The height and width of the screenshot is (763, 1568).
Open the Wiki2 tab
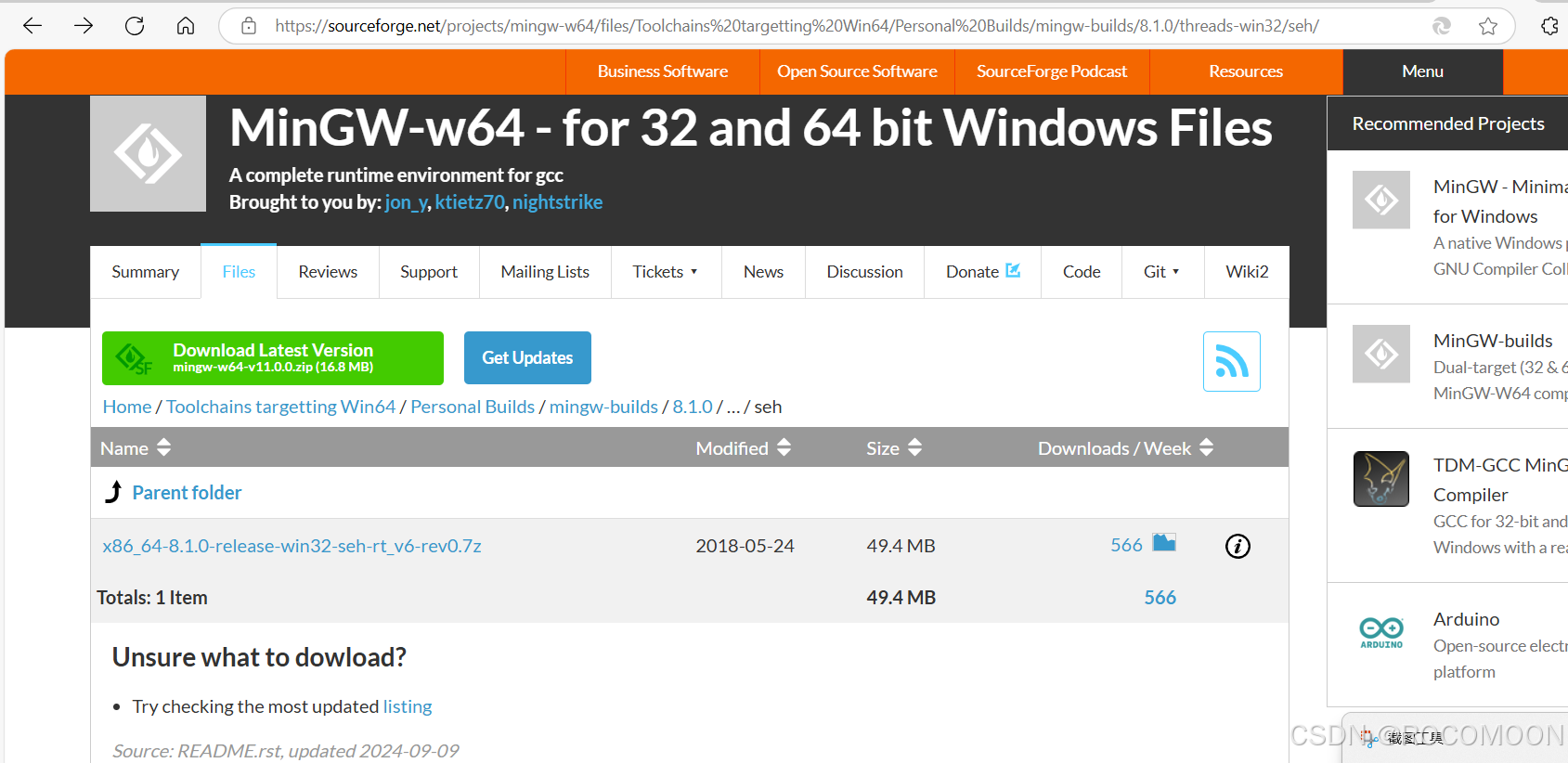click(1247, 272)
